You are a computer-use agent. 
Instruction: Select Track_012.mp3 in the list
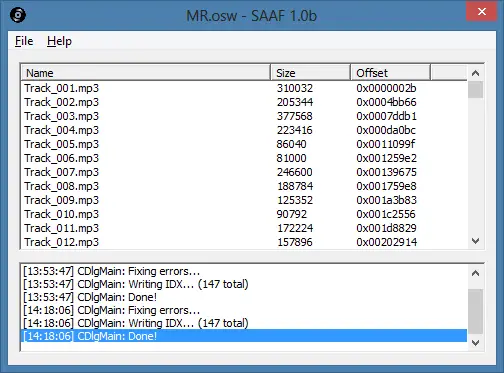pyautogui.click(x=62, y=242)
